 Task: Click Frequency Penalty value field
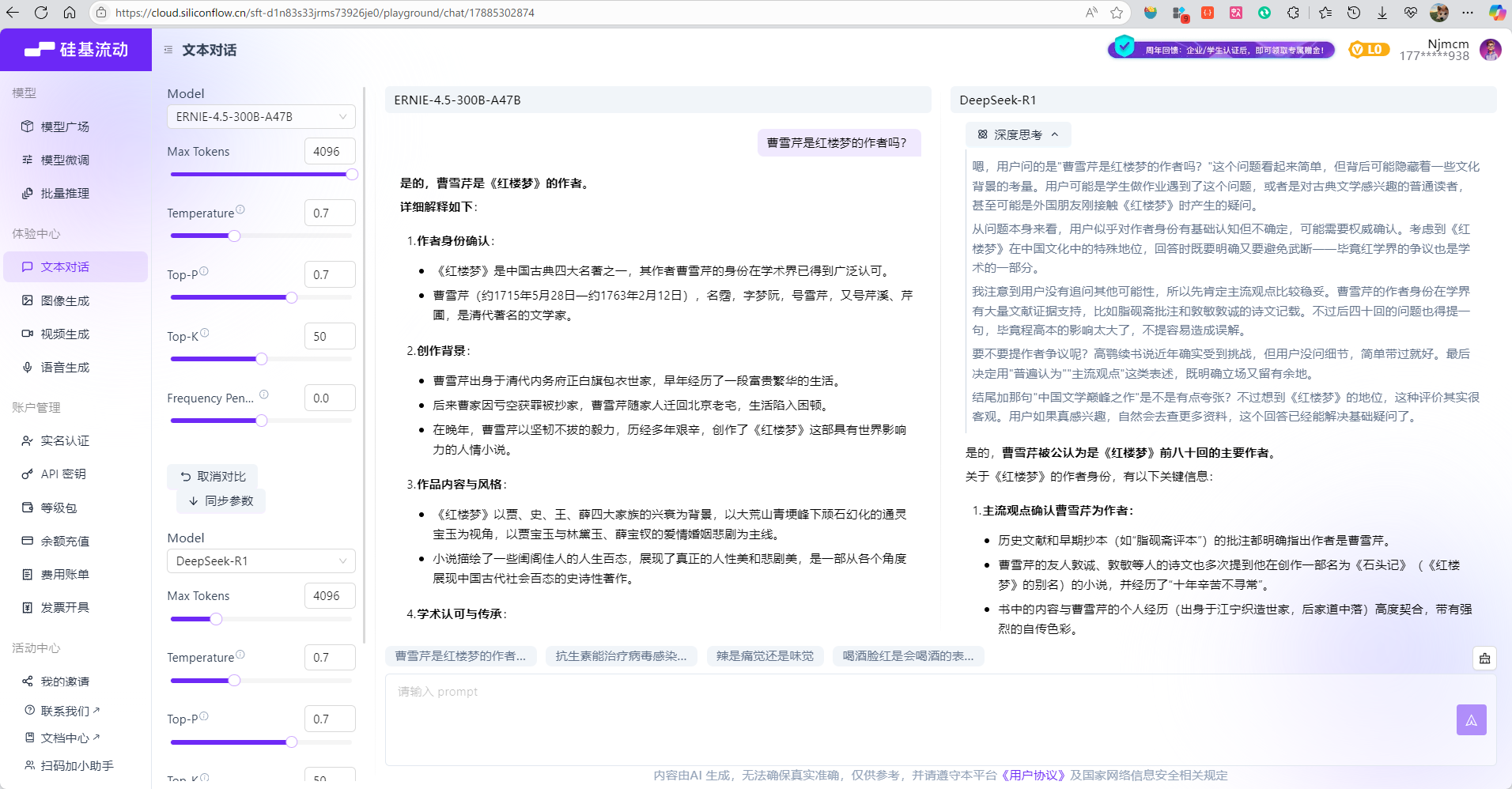coord(330,398)
